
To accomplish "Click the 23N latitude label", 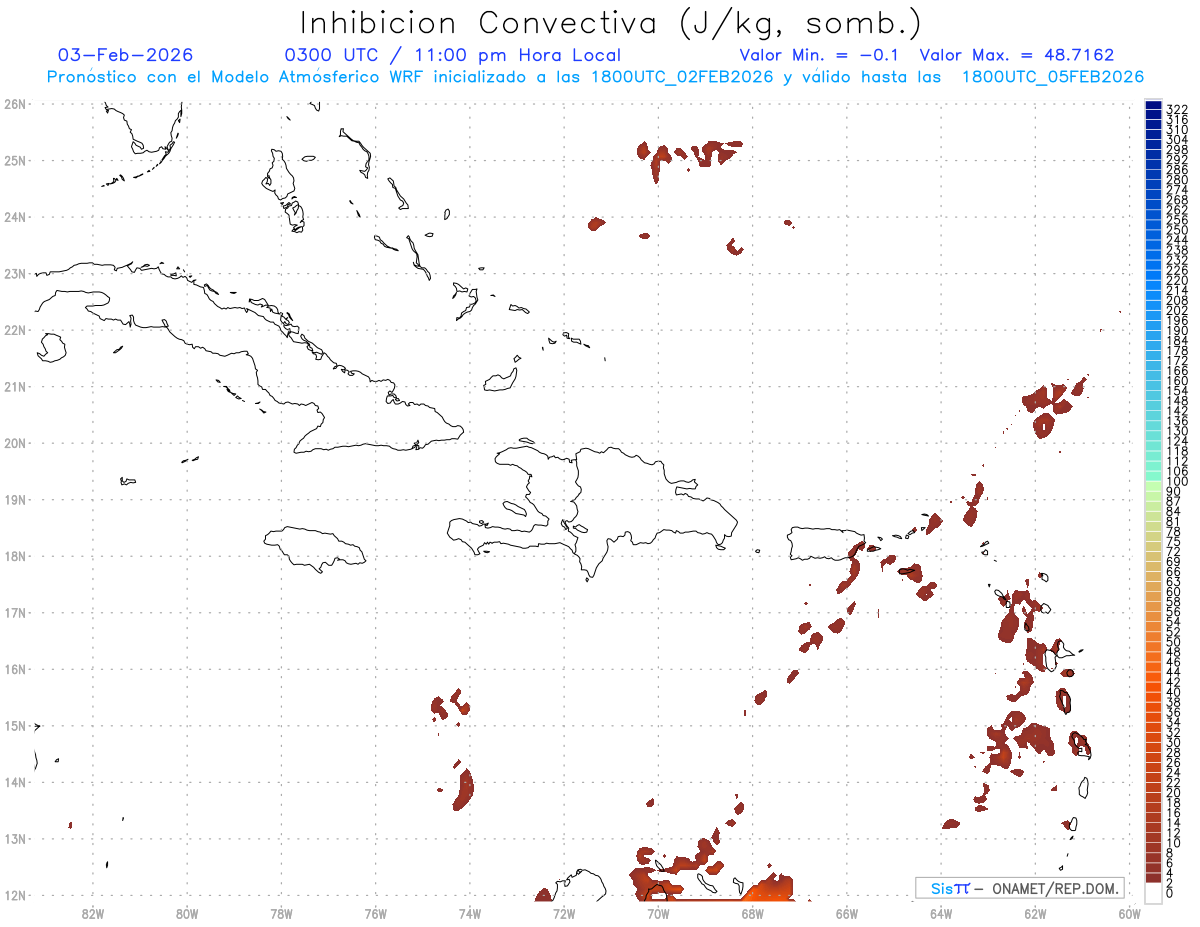I will [14, 273].
